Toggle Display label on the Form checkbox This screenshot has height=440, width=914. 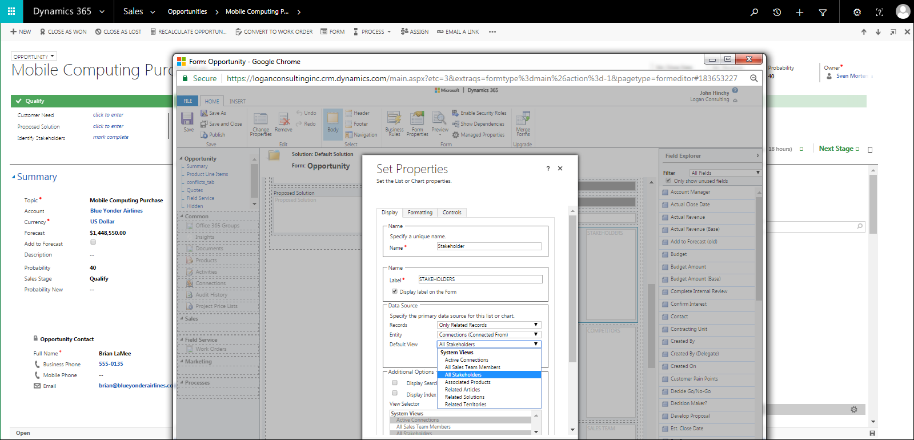point(395,290)
